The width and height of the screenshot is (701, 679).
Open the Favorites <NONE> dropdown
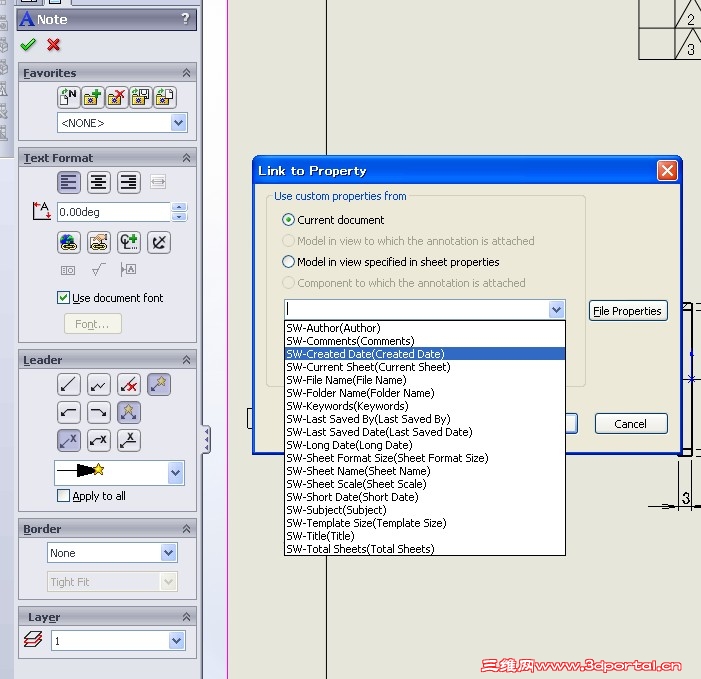coord(178,122)
